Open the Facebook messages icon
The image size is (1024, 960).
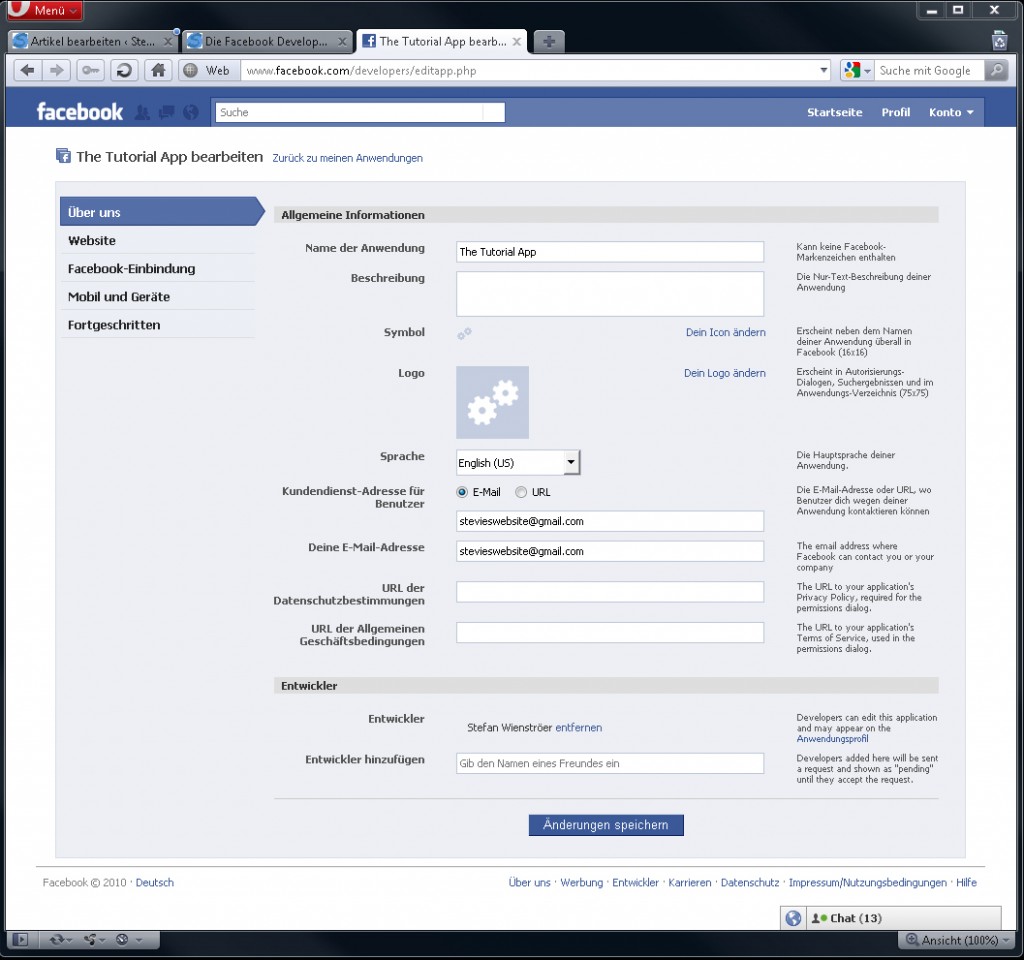click(x=167, y=112)
